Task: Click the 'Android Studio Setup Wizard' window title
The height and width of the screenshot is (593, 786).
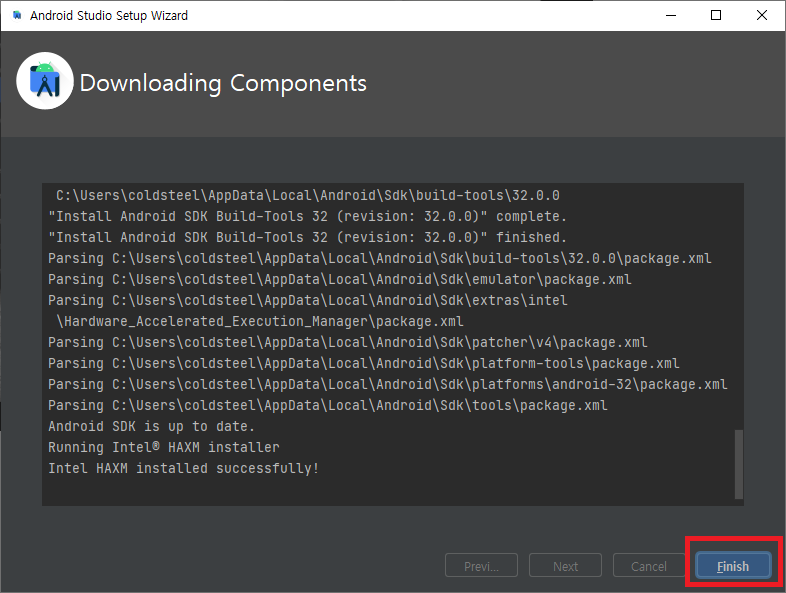Action: [x=109, y=16]
